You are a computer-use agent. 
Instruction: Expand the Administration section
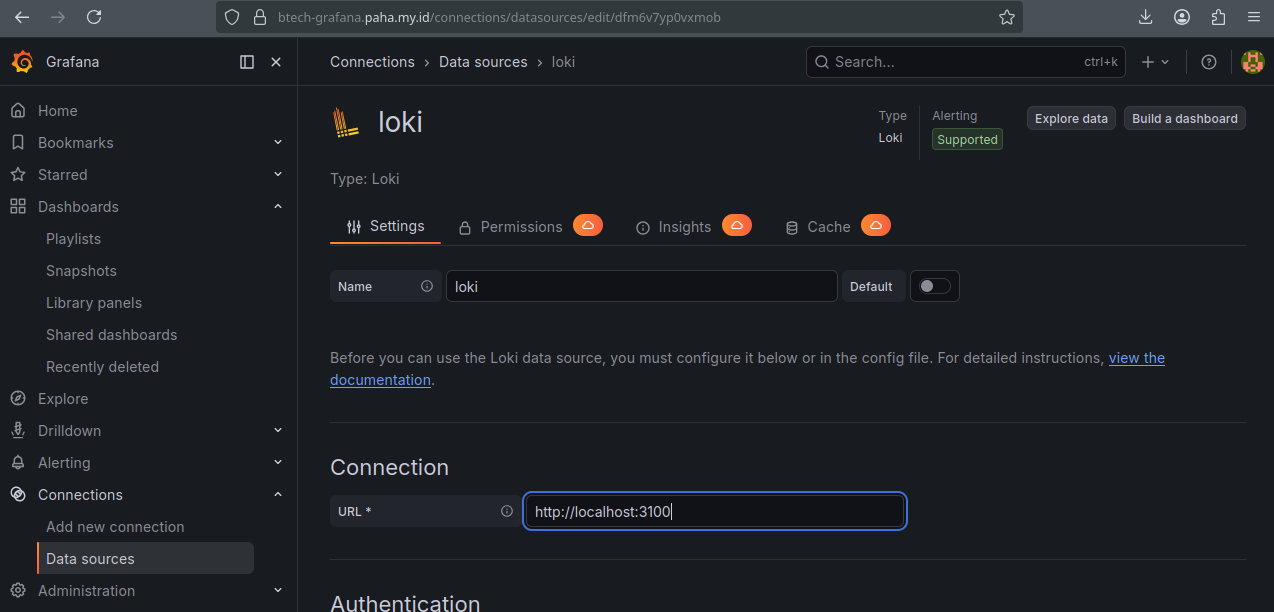pos(278,591)
